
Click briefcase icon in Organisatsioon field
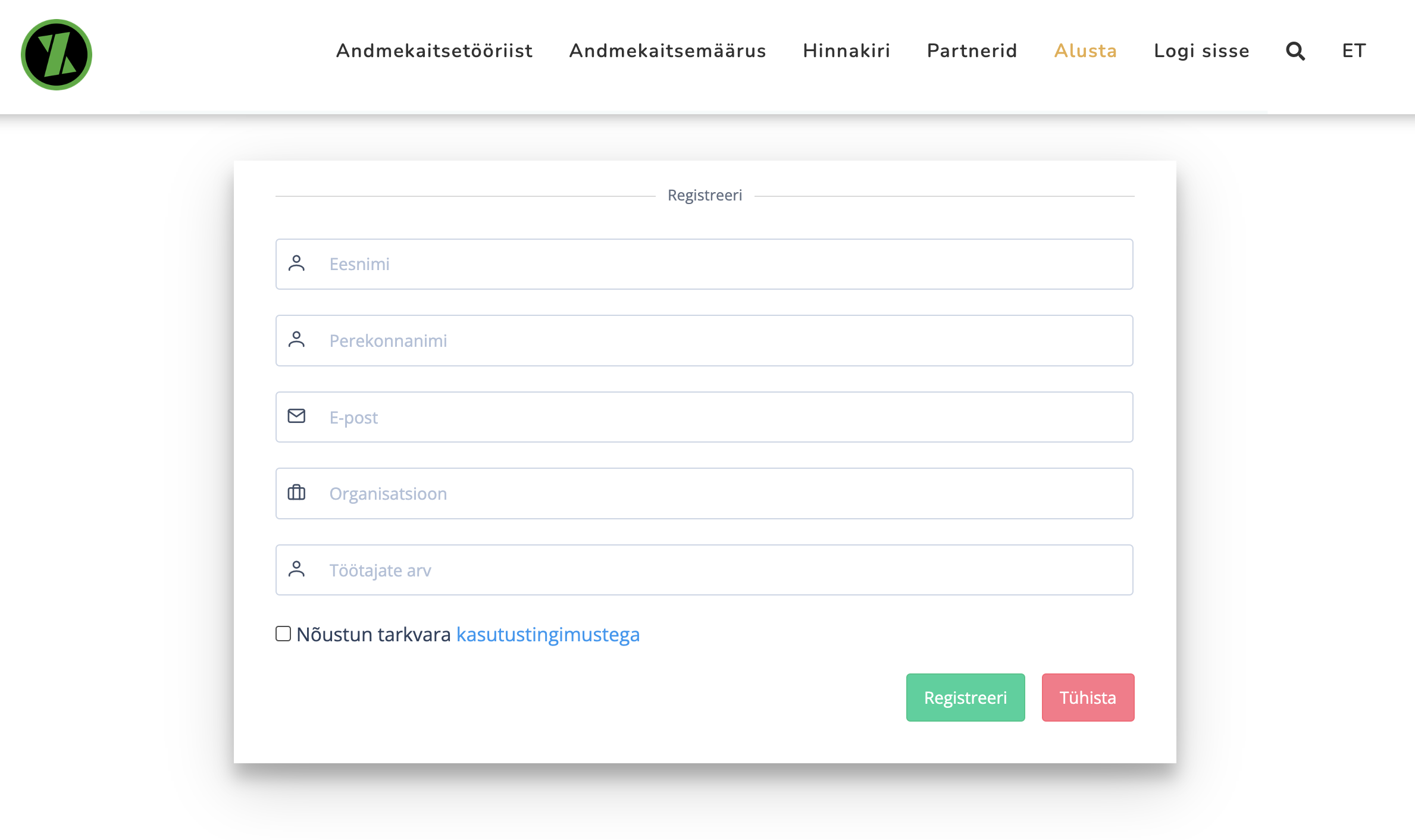pos(296,493)
